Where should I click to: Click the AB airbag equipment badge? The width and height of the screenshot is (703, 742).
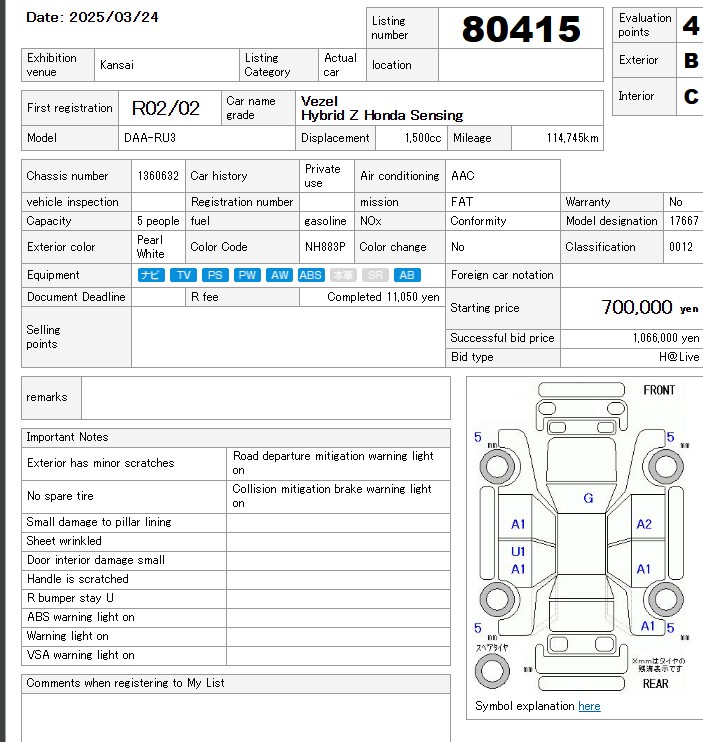407,275
